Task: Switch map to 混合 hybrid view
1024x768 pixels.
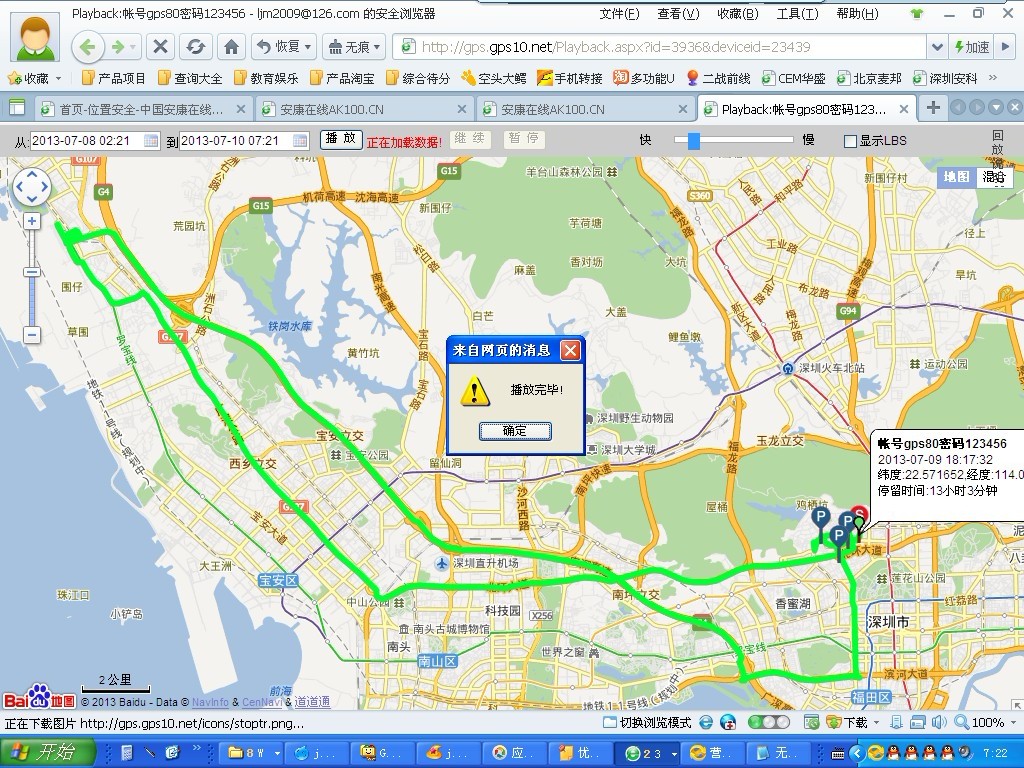Action: point(994,177)
